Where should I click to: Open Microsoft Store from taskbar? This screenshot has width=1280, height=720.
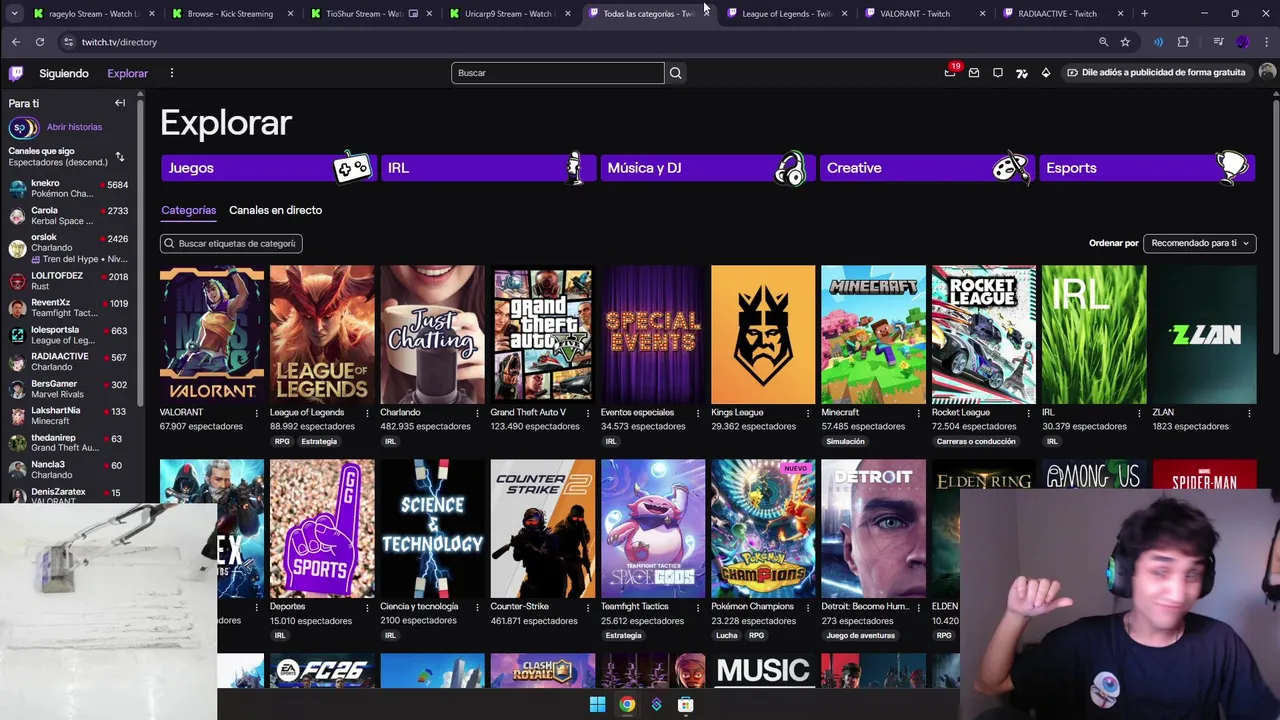[686, 704]
